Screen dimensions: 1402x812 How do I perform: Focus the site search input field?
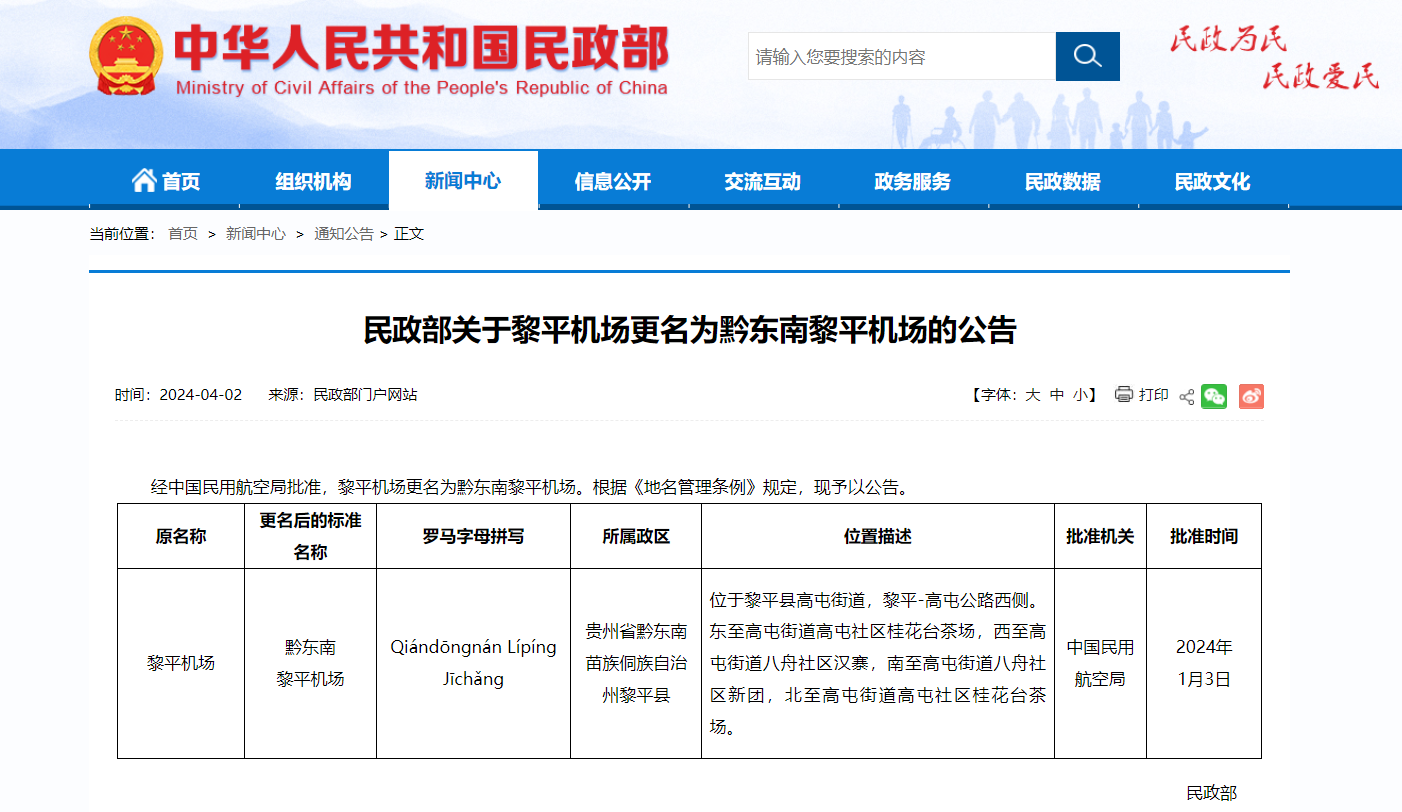click(902, 56)
